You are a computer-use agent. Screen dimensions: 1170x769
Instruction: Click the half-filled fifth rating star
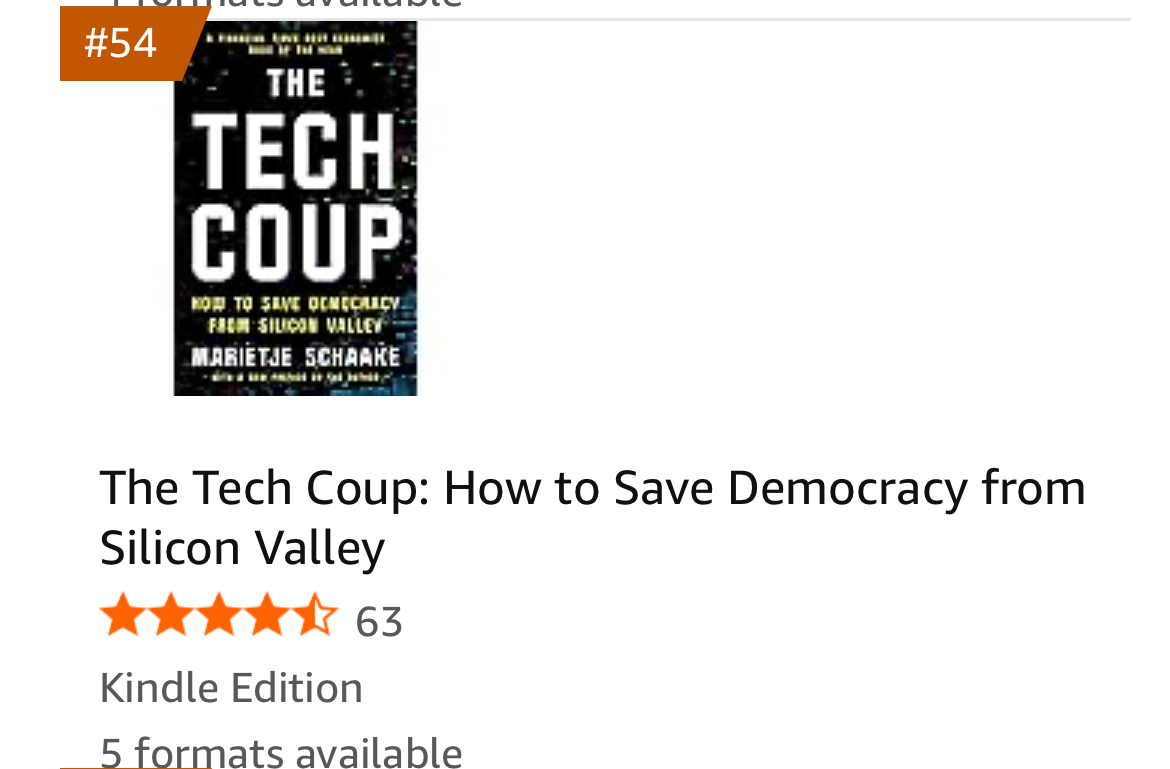(314, 615)
